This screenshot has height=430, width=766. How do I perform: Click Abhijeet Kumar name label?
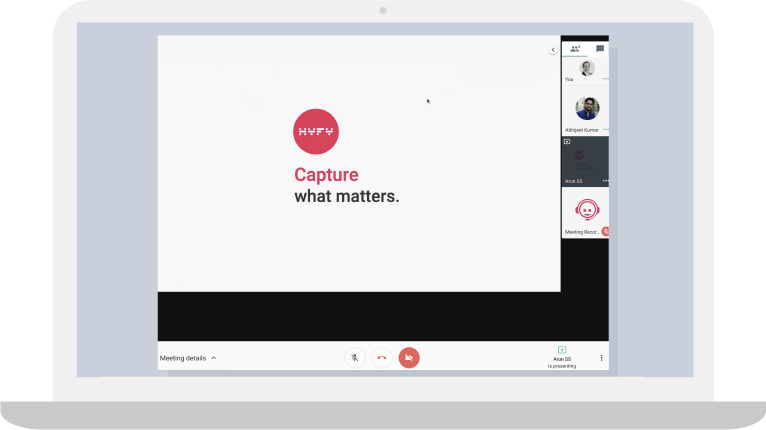pos(581,130)
